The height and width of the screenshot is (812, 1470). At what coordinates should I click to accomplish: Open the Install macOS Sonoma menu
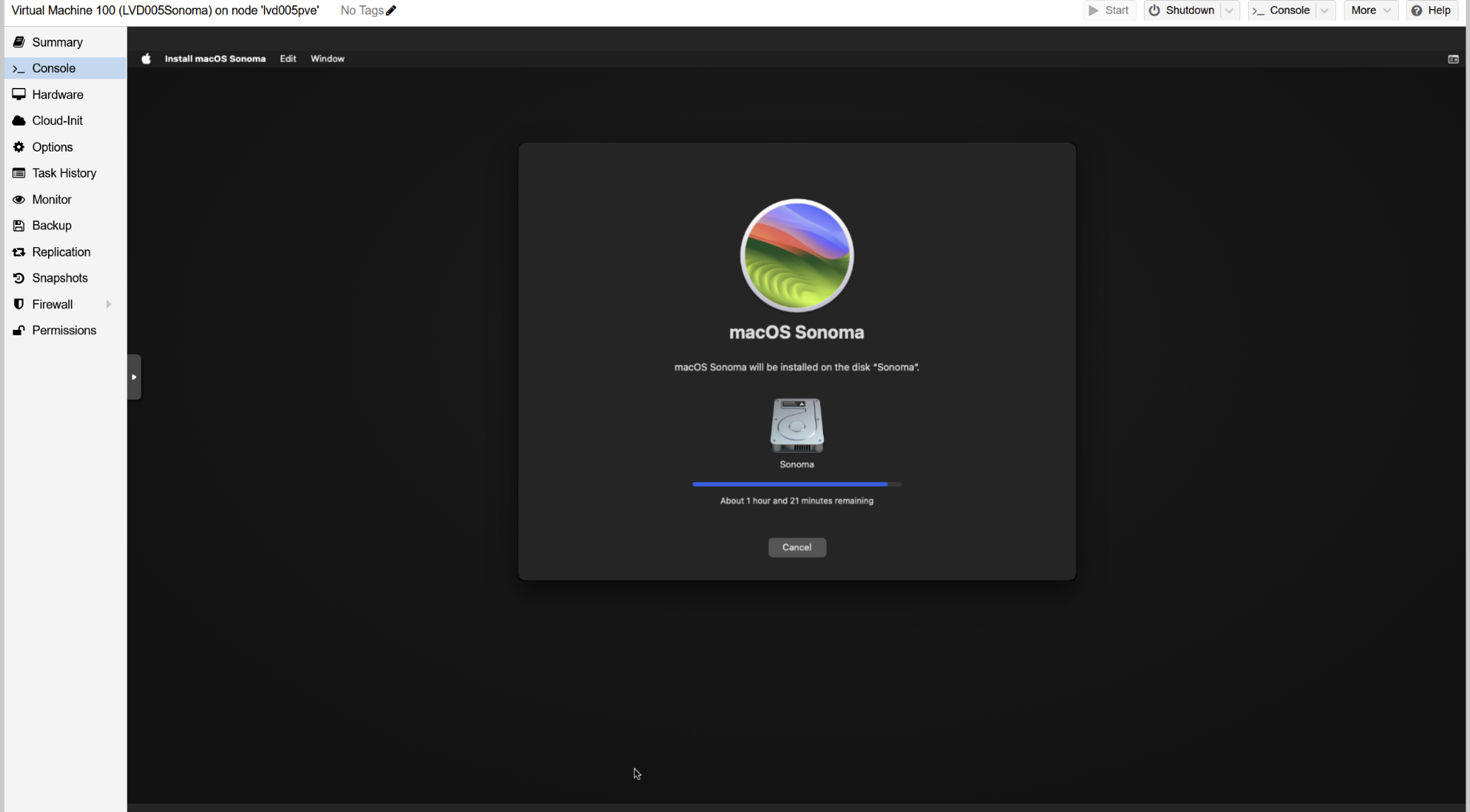click(x=215, y=59)
